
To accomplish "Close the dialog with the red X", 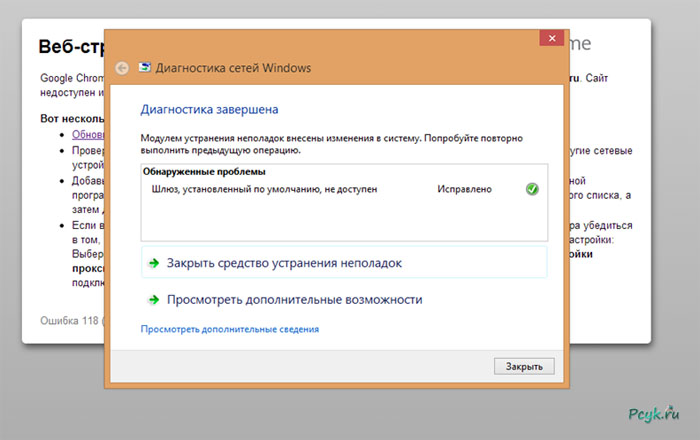I will [552, 38].
